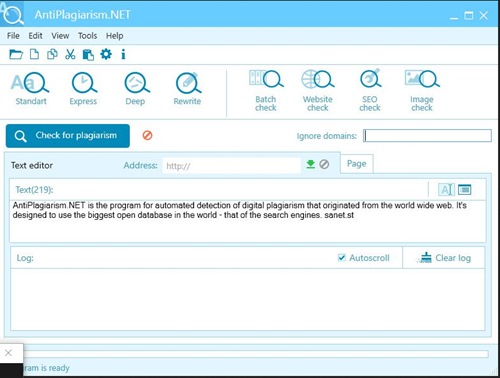This screenshot has height=378, width=500.
Task: Open the Tools menu
Action: 87,36
